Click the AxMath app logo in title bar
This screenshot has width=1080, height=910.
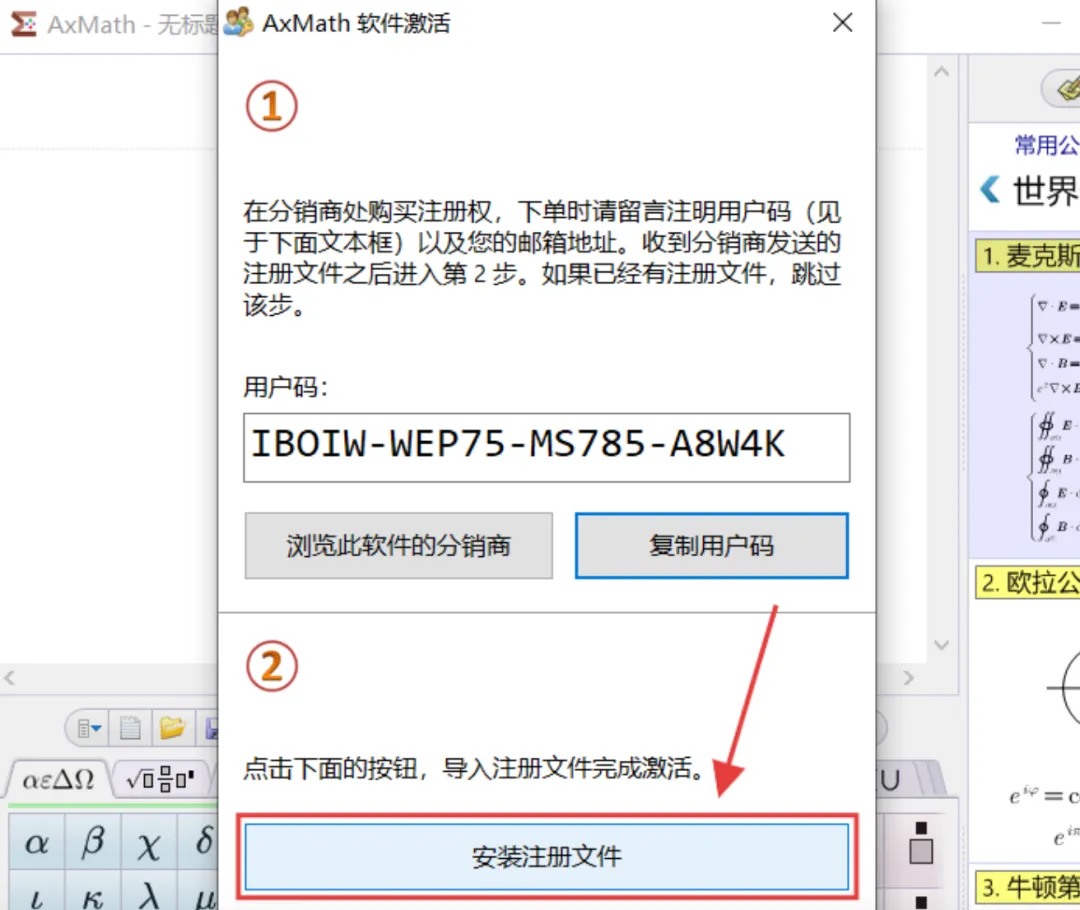click(24, 24)
